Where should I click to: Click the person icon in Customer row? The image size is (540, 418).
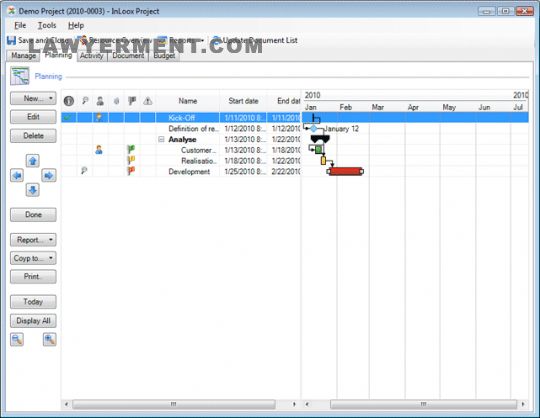coord(99,149)
